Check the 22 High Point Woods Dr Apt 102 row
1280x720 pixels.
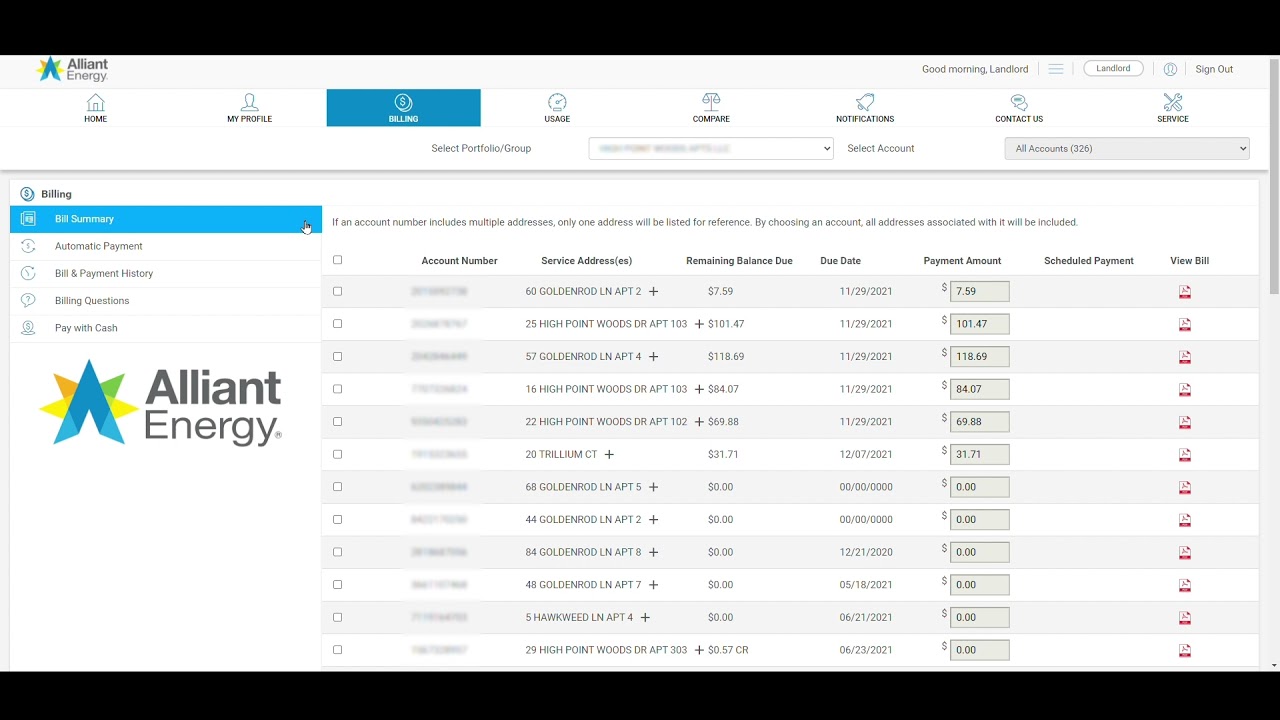coord(337,421)
